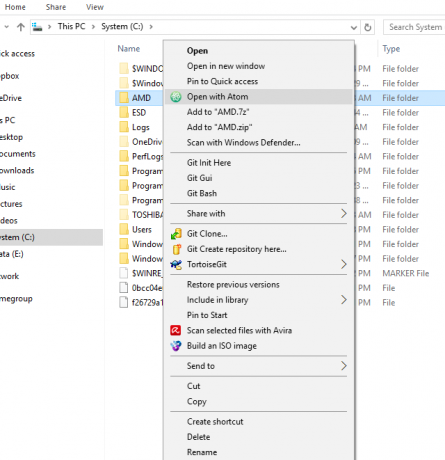Open the View ribbon tab
Screen dimensions: 445x460
click(x=95, y=7)
